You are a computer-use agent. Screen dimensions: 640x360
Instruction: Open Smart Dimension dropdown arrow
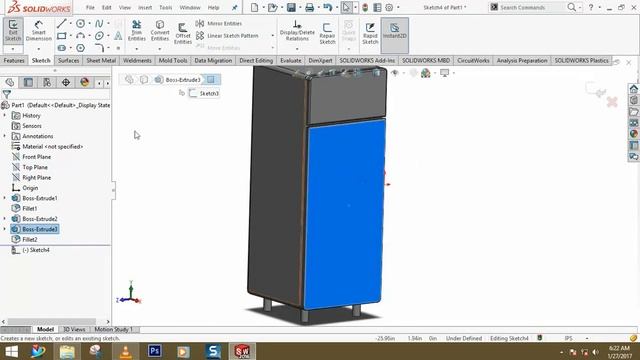[39, 49]
